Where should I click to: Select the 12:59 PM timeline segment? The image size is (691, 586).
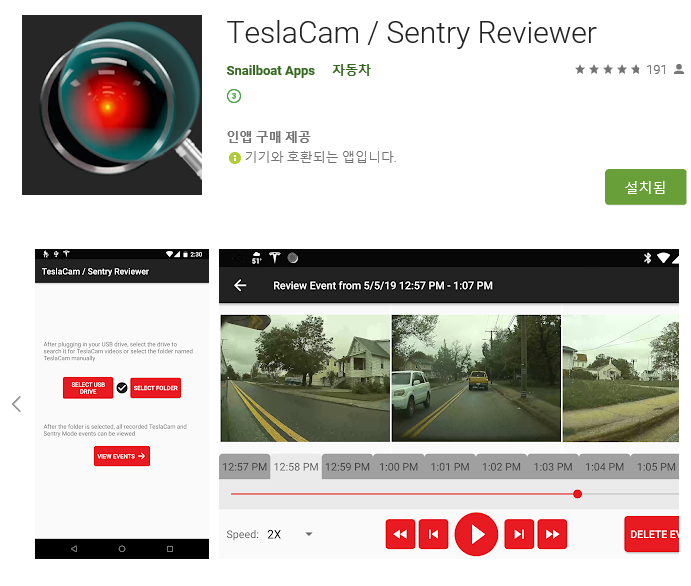coord(347,467)
